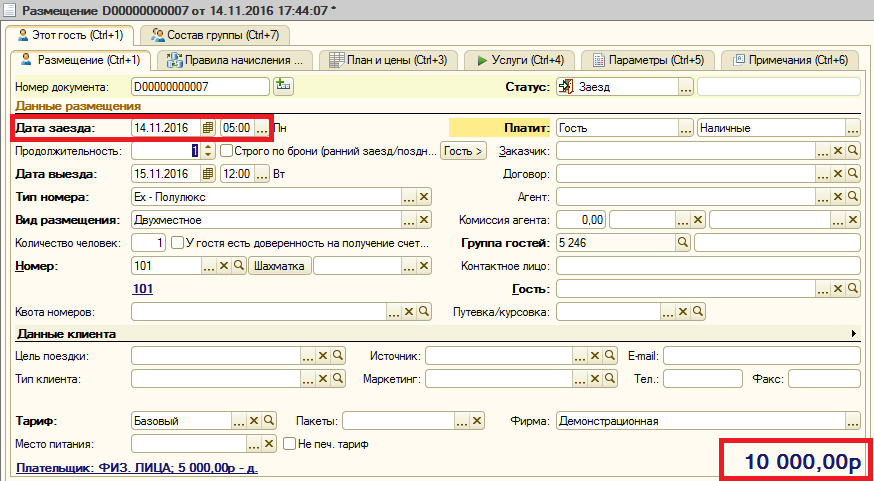Screen dimensions: 874x481
Task: Click the E-mail input field
Action: [x=761, y=356]
